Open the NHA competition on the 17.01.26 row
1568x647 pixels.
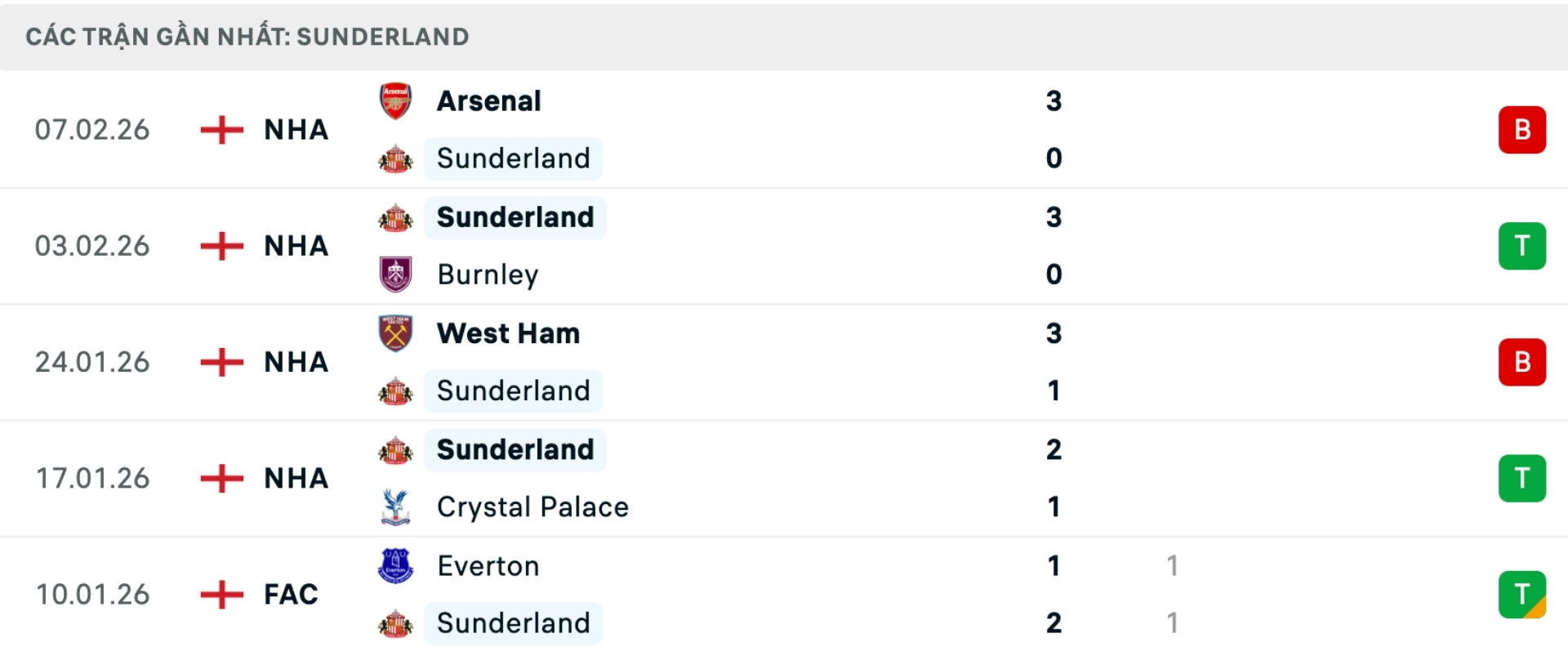(x=296, y=478)
